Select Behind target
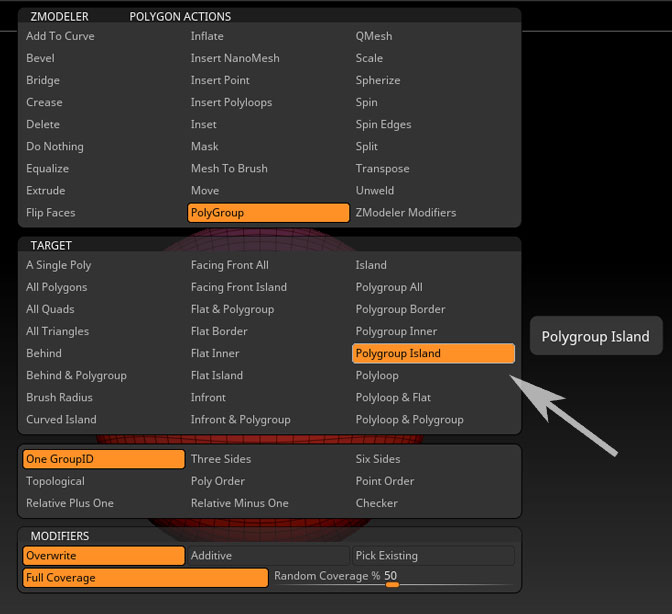The height and width of the screenshot is (614, 672). tap(44, 353)
